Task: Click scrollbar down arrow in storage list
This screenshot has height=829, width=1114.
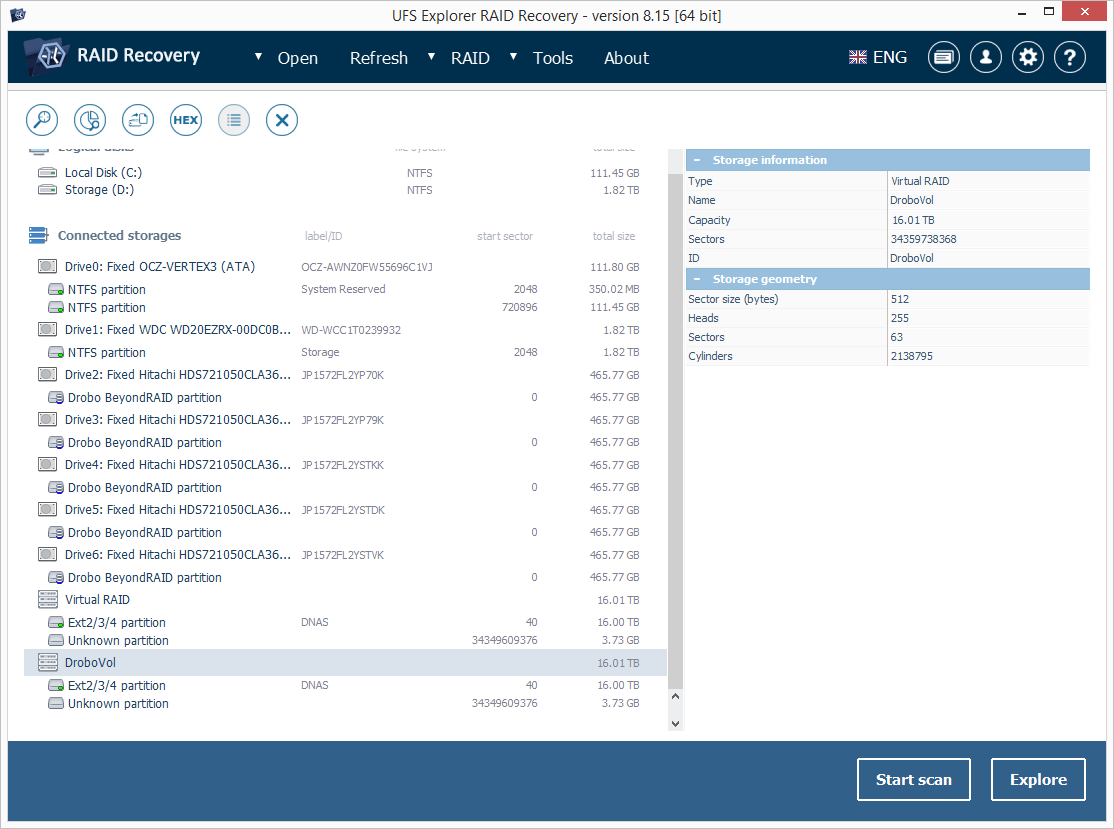Action: click(x=675, y=724)
